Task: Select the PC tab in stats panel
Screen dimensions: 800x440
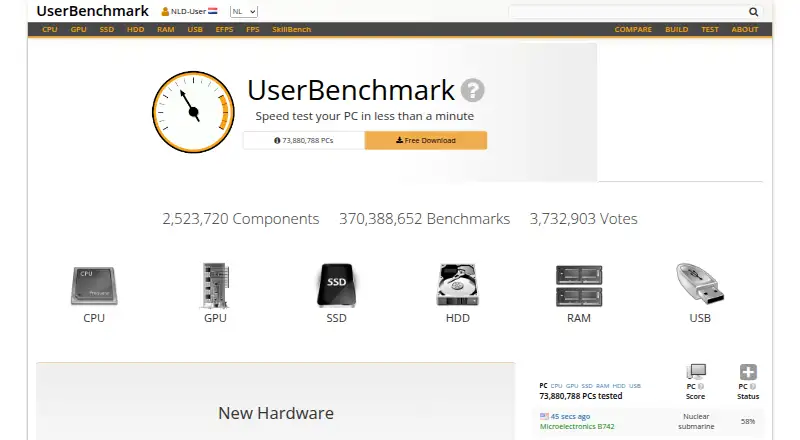Action: coord(543,385)
